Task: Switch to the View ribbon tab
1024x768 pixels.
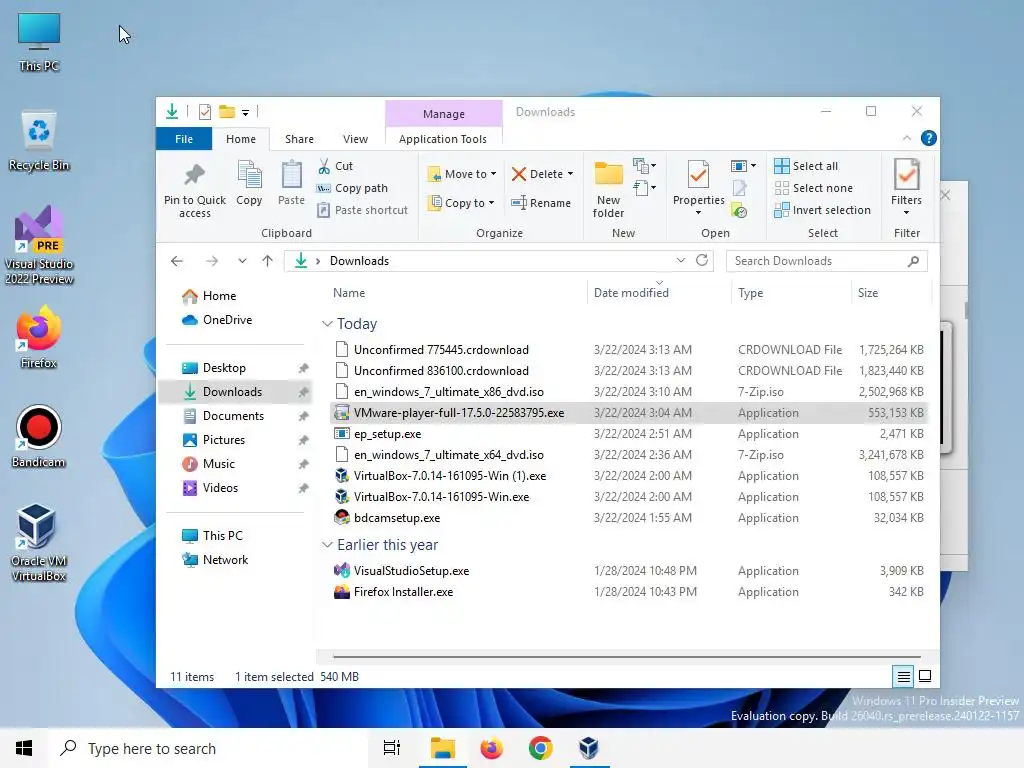Action: click(355, 139)
